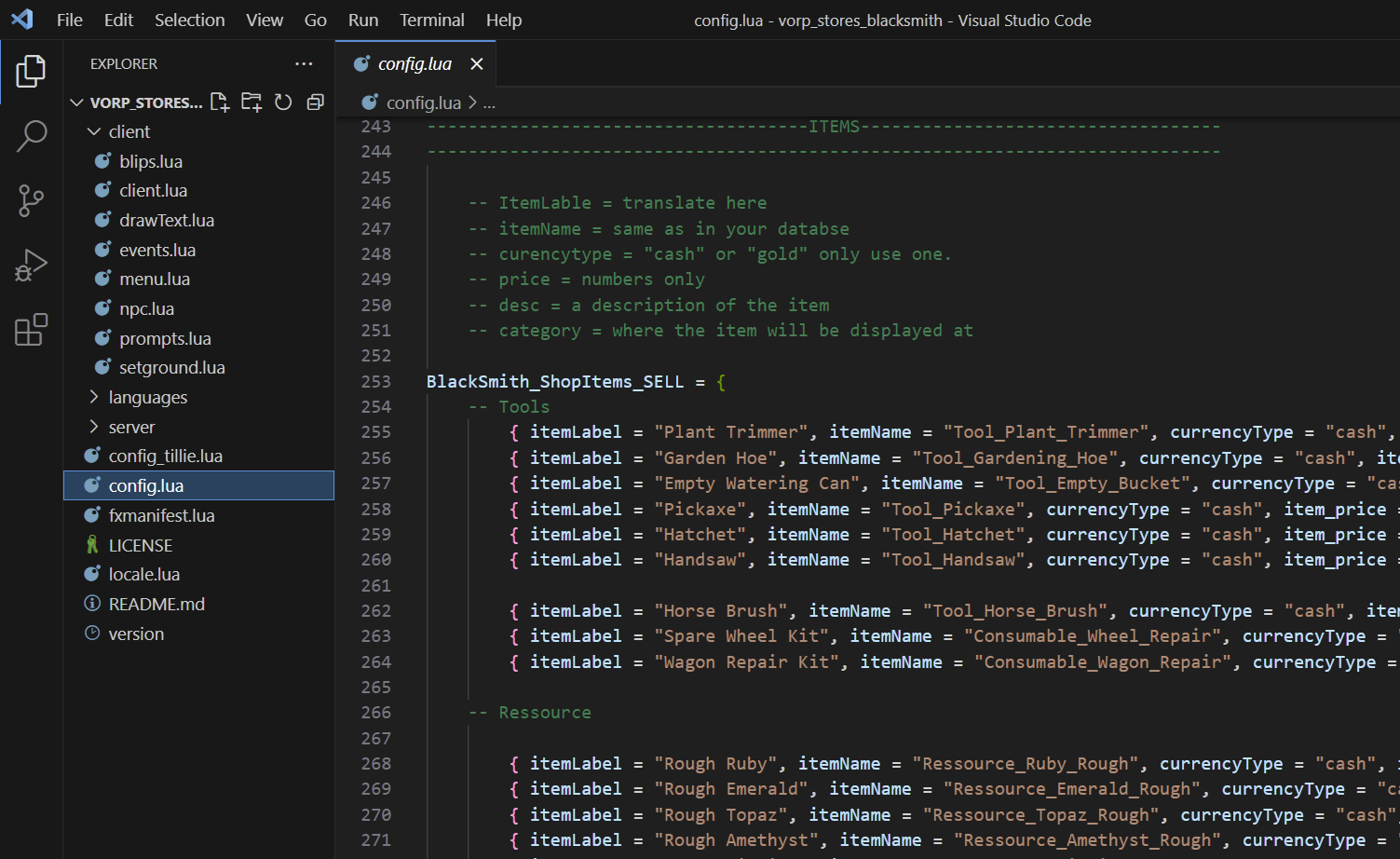The width and height of the screenshot is (1400, 859).
Task: Open fxmanifest.lua file
Action: pyautogui.click(x=161, y=515)
